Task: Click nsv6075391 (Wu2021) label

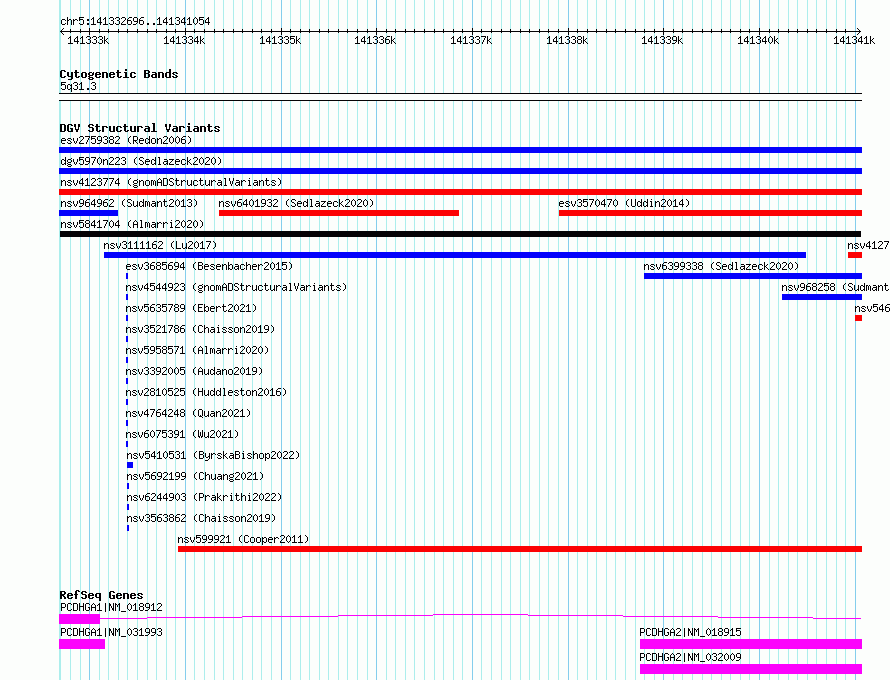Action: click(182, 434)
